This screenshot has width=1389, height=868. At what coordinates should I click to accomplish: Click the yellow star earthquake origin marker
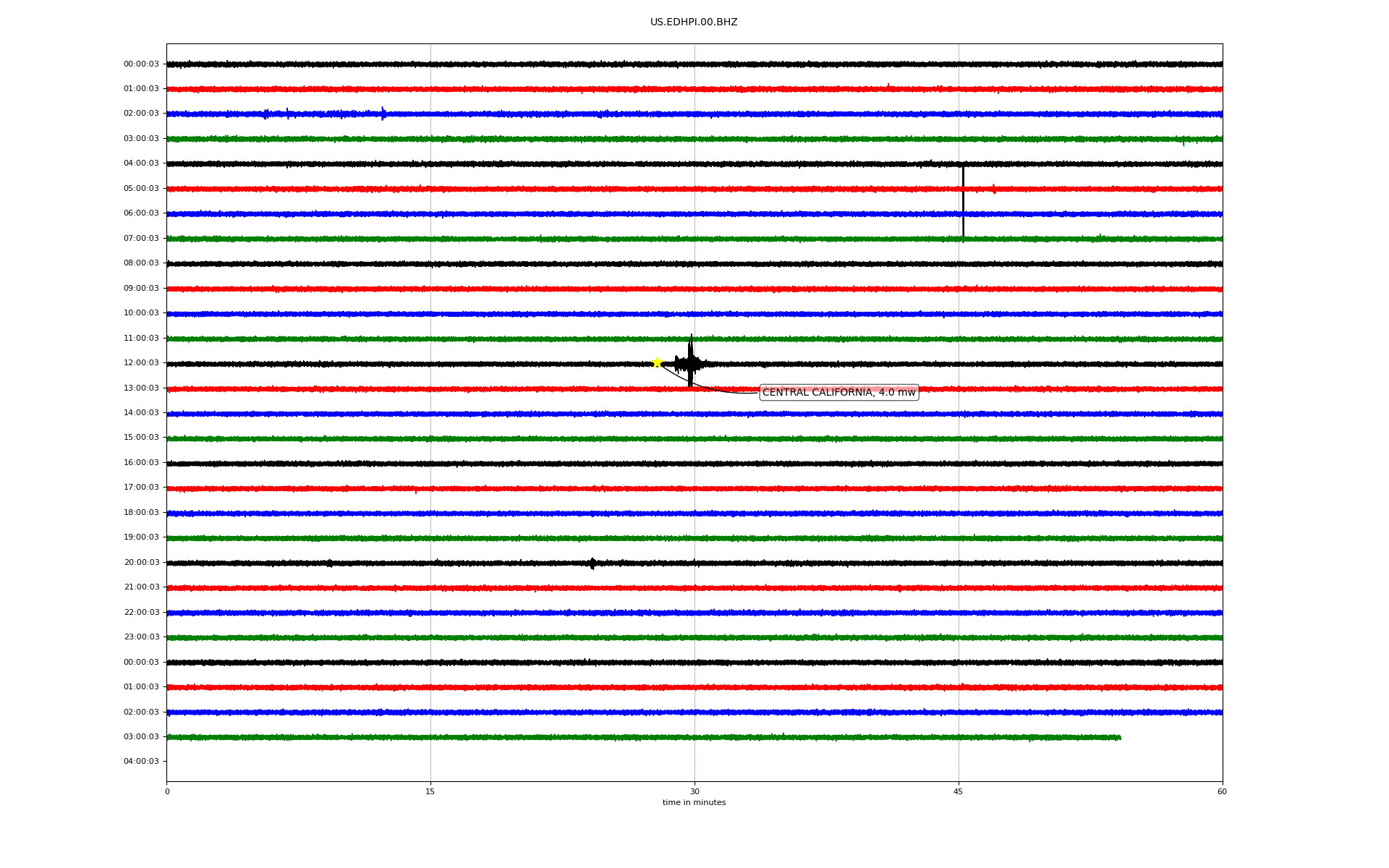pyautogui.click(x=657, y=362)
